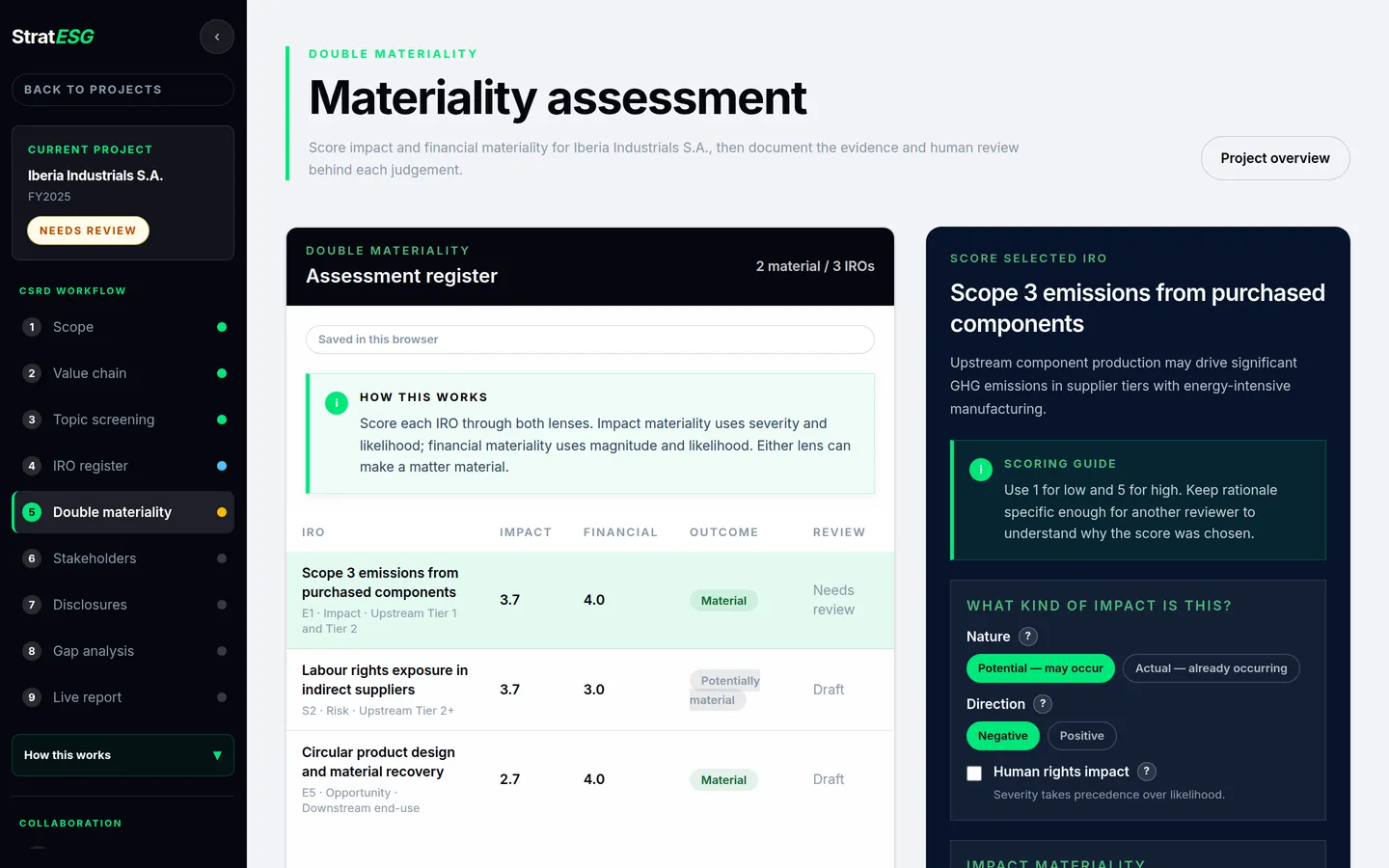Image resolution: width=1389 pixels, height=868 pixels.
Task: Click 2 material / 3 IROs summary
Action: coord(815,266)
